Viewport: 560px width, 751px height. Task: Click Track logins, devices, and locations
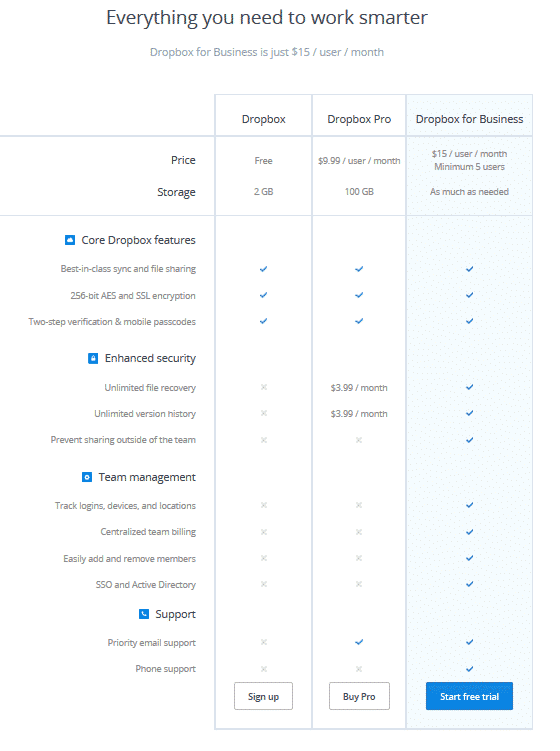(125, 505)
